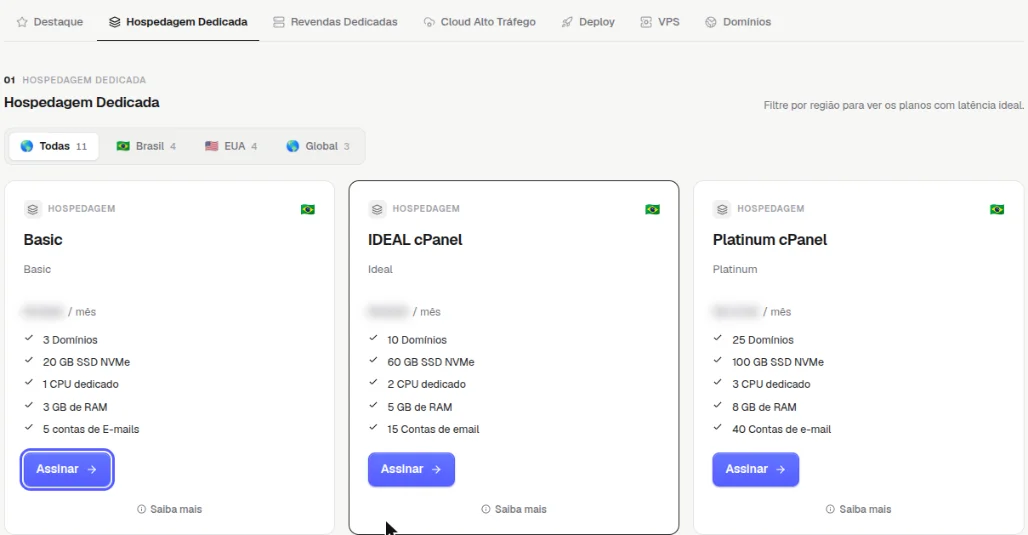Screen dimensions: 1028x535
Task: Click the 'Hospedagem Dedicada' section heading
Action: [82, 103]
